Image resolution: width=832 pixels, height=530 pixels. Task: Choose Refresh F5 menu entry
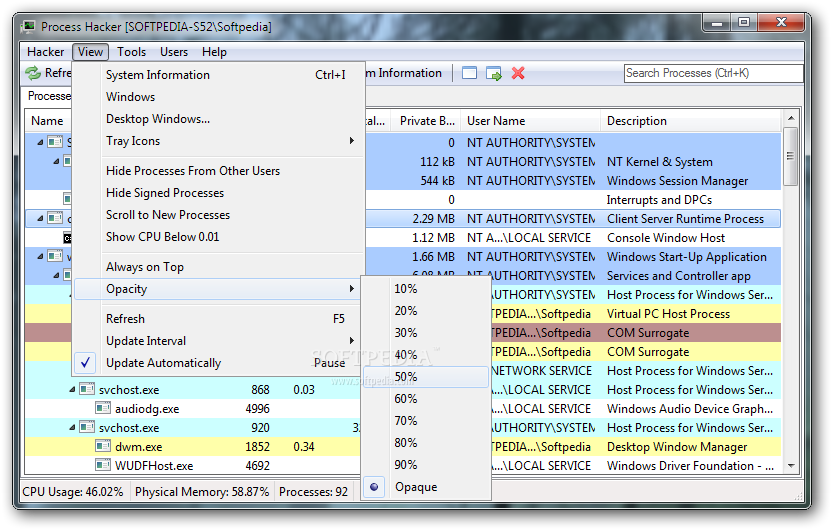coord(219,319)
